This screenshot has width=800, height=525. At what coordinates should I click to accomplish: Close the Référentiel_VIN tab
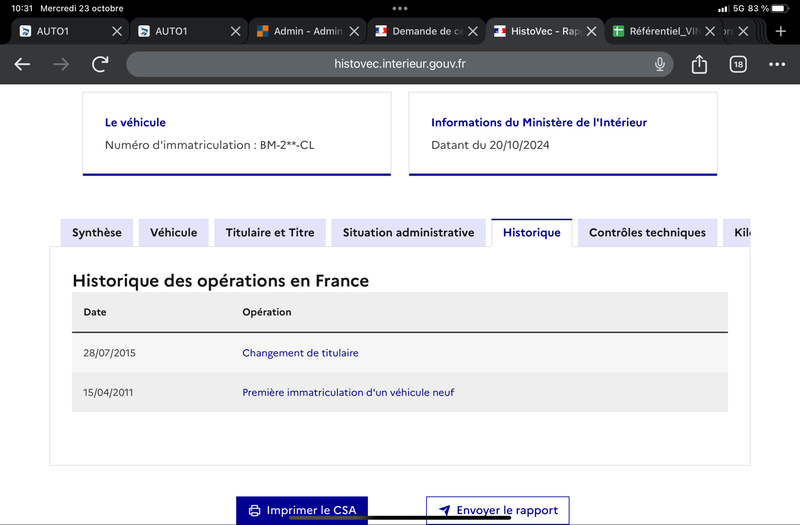(710, 31)
